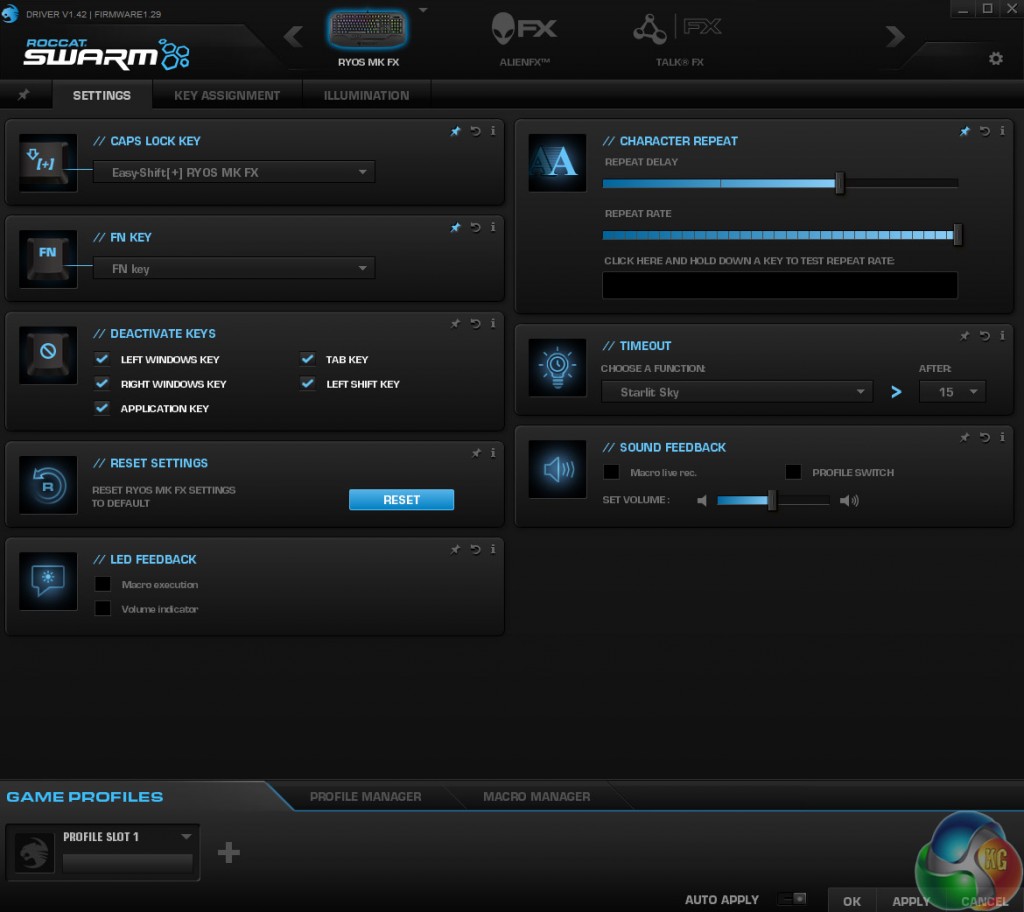Toggle the Auto Apply switch
Screen dimensions: 1024x912
point(793,899)
